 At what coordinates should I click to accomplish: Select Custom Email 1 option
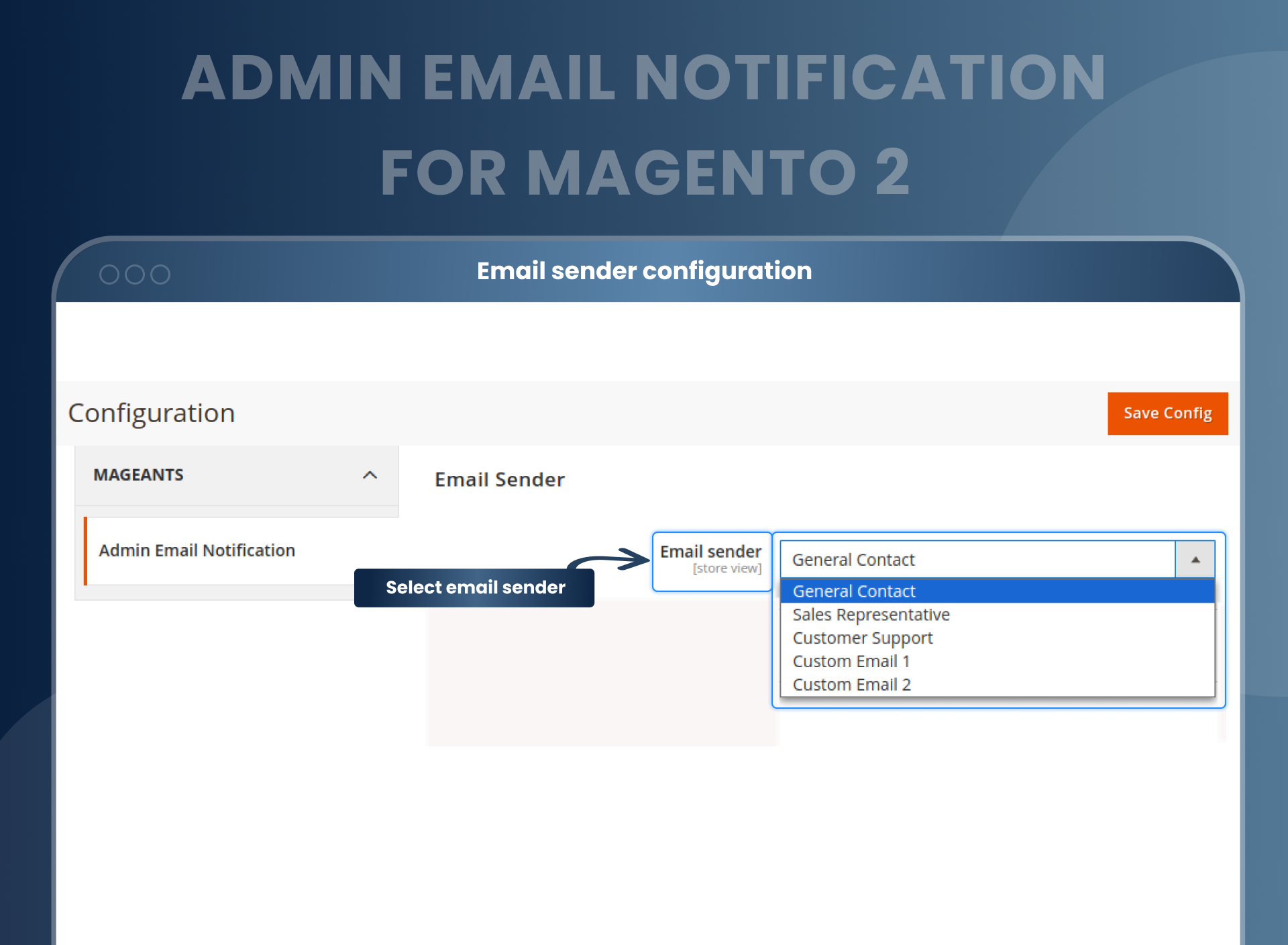point(851,661)
